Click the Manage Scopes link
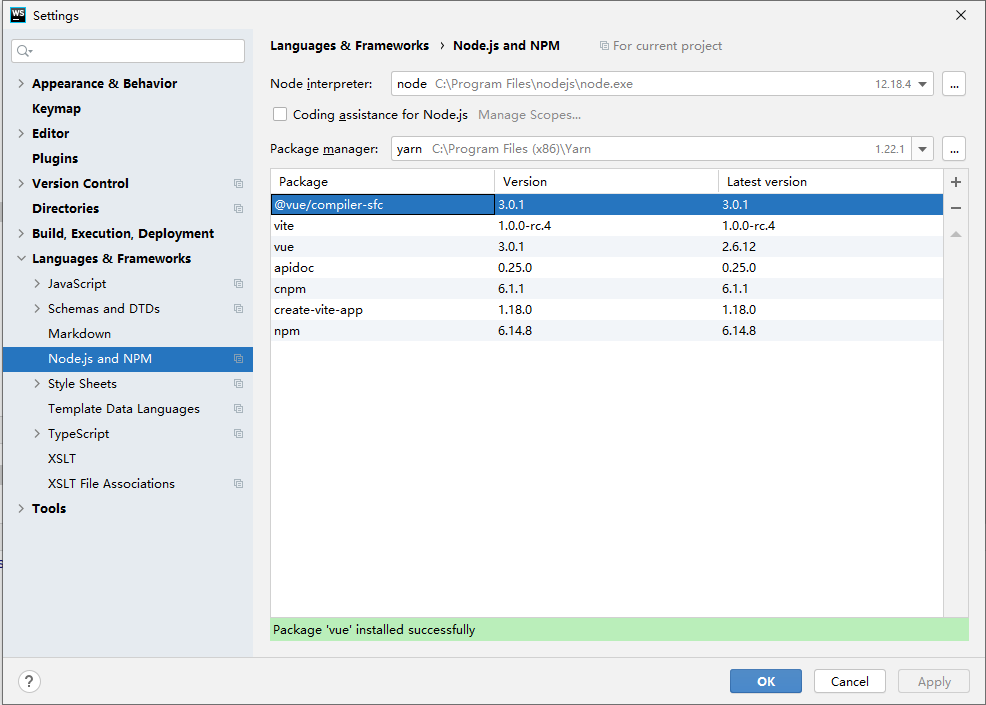The width and height of the screenshot is (986, 705). pos(529,115)
